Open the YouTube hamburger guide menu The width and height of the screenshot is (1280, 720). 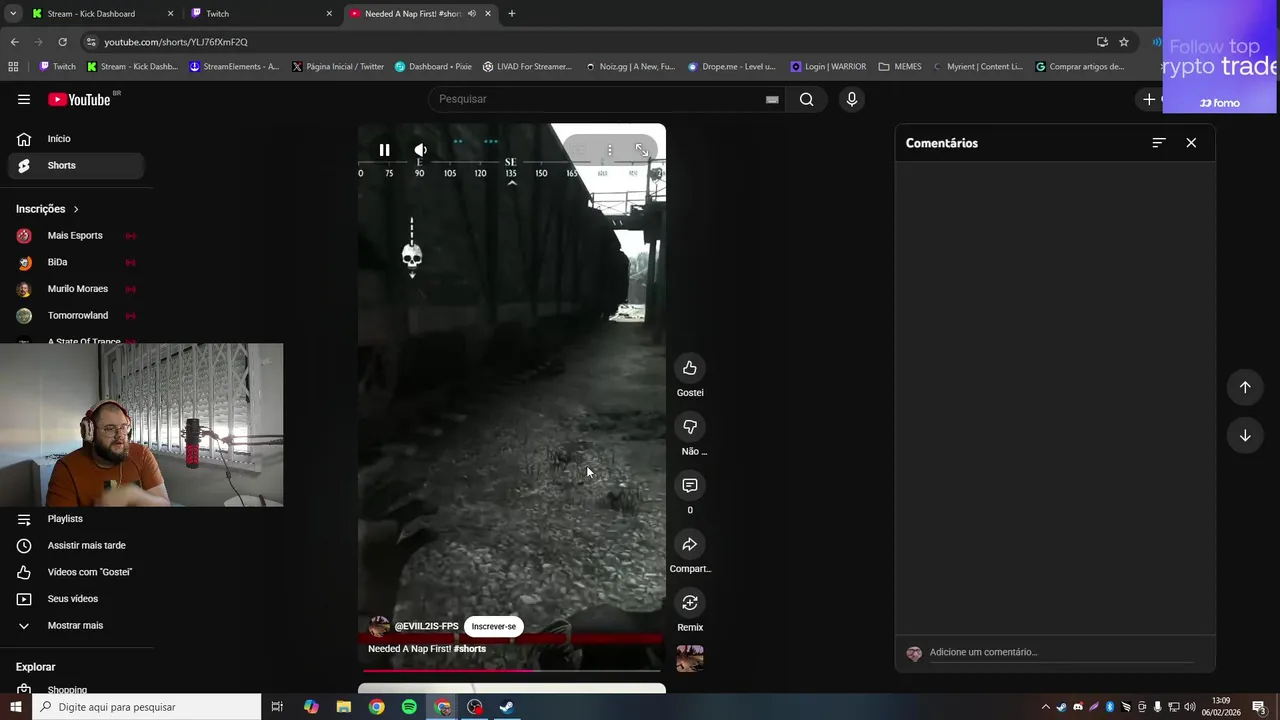24,99
